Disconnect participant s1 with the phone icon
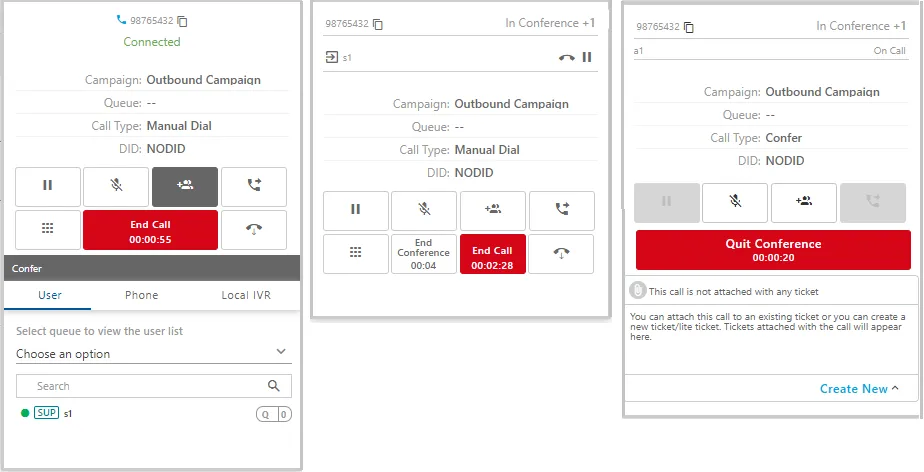The width and height of the screenshot is (924, 472). [567, 58]
